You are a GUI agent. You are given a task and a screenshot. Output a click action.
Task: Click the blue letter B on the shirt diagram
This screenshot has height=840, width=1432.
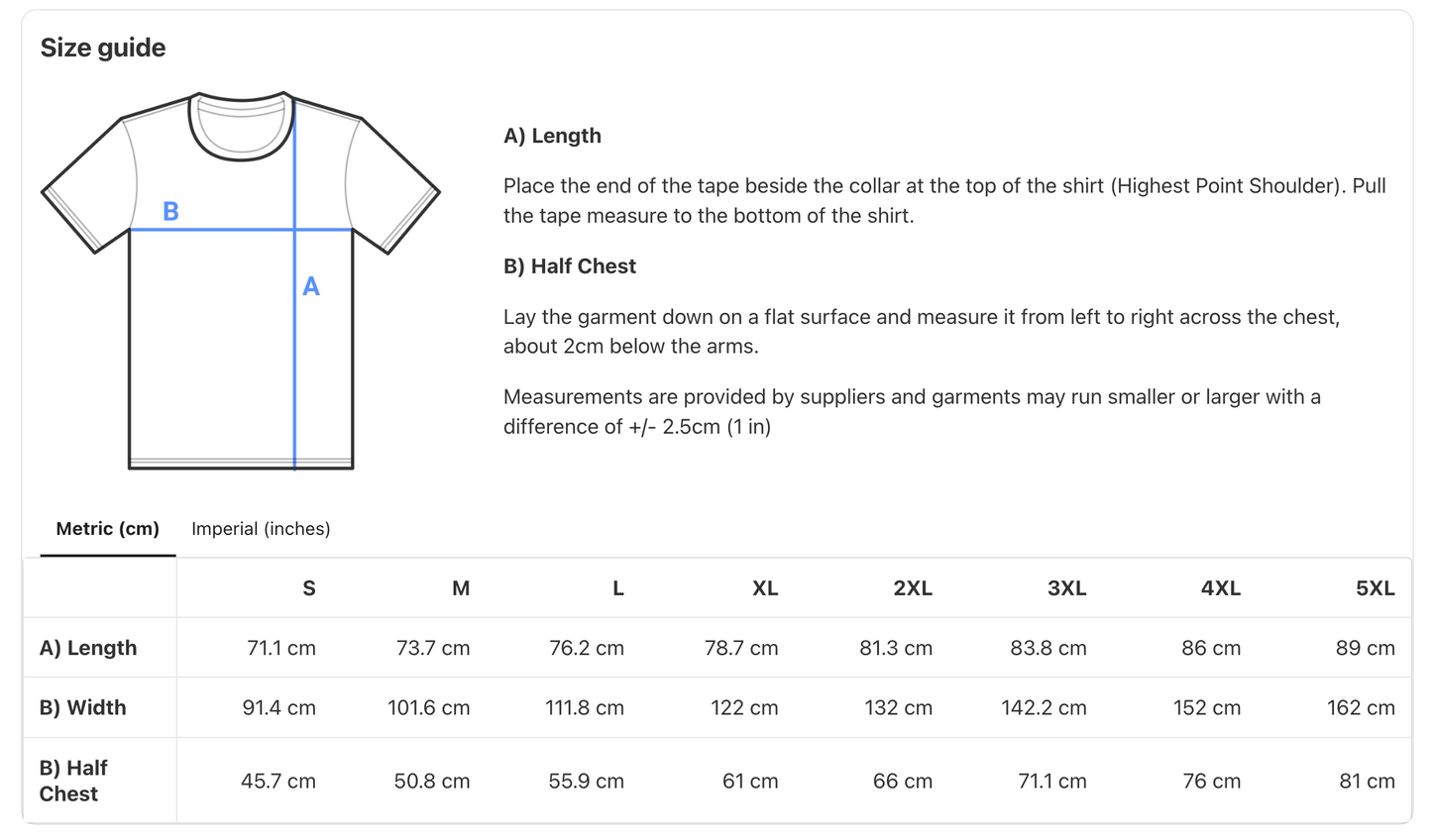[x=170, y=211]
